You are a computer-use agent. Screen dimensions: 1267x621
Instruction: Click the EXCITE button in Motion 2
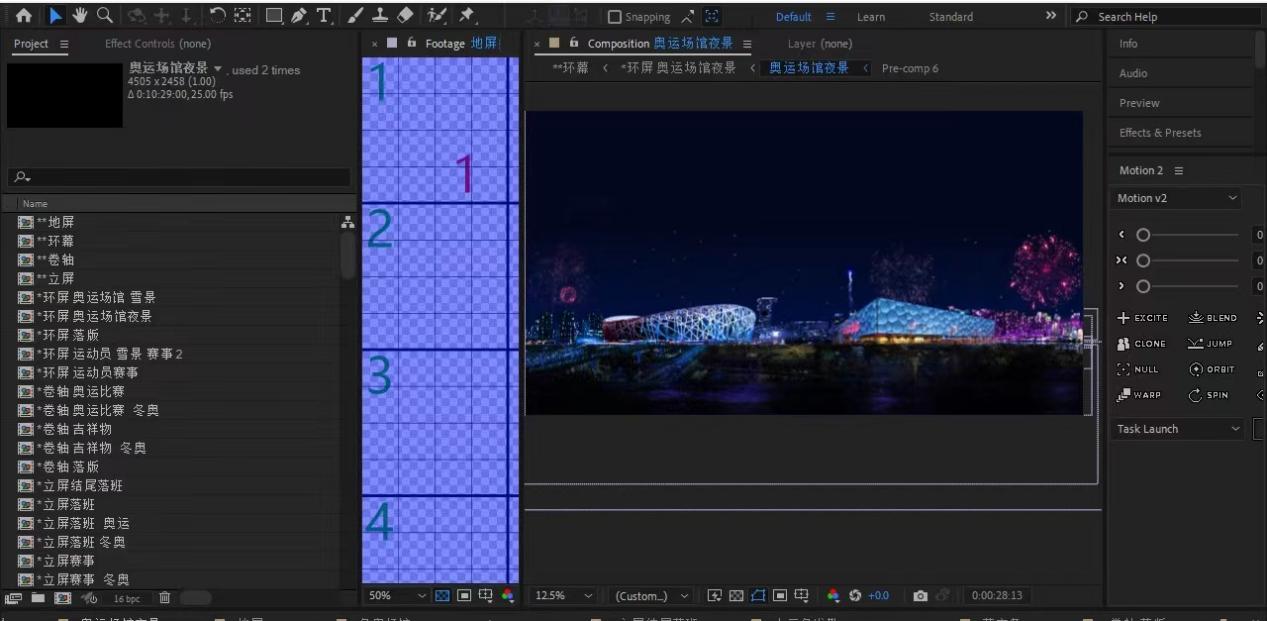click(1143, 318)
